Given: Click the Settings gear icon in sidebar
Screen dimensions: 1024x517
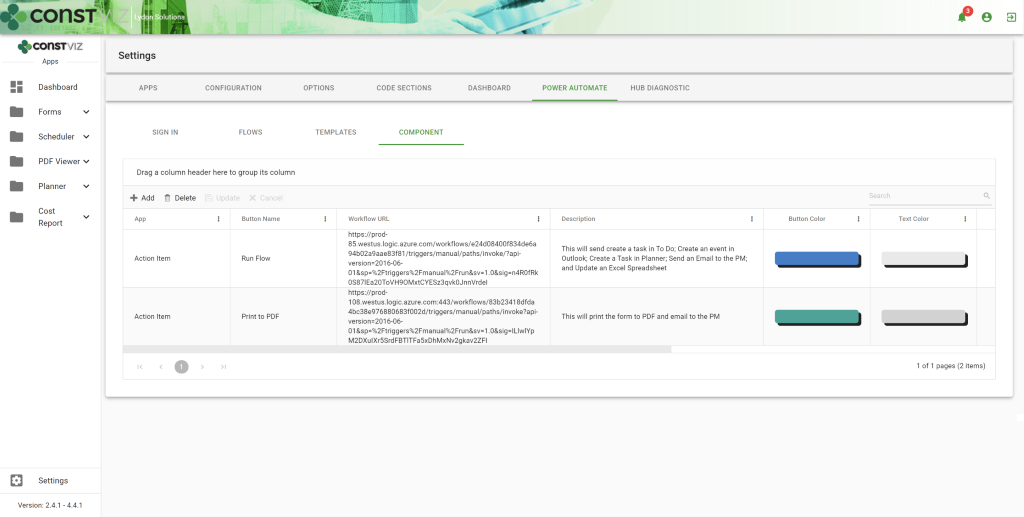Looking at the screenshot, I should pos(16,480).
